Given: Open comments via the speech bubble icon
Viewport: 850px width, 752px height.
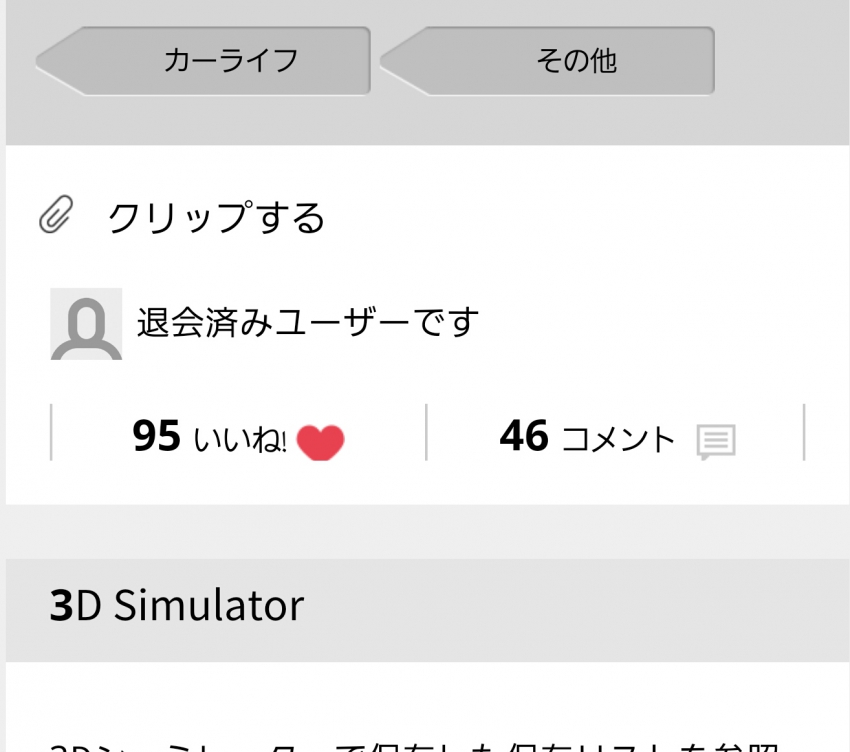Looking at the screenshot, I should pyautogui.click(x=716, y=441).
